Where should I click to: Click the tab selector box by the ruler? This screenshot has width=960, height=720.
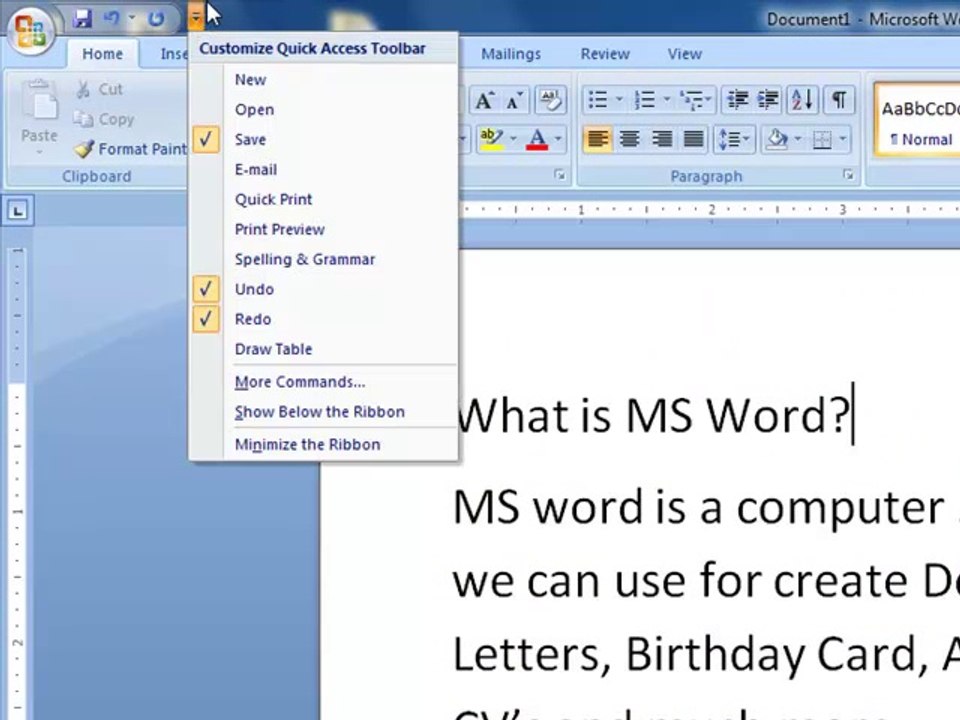(x=17, y=211)
